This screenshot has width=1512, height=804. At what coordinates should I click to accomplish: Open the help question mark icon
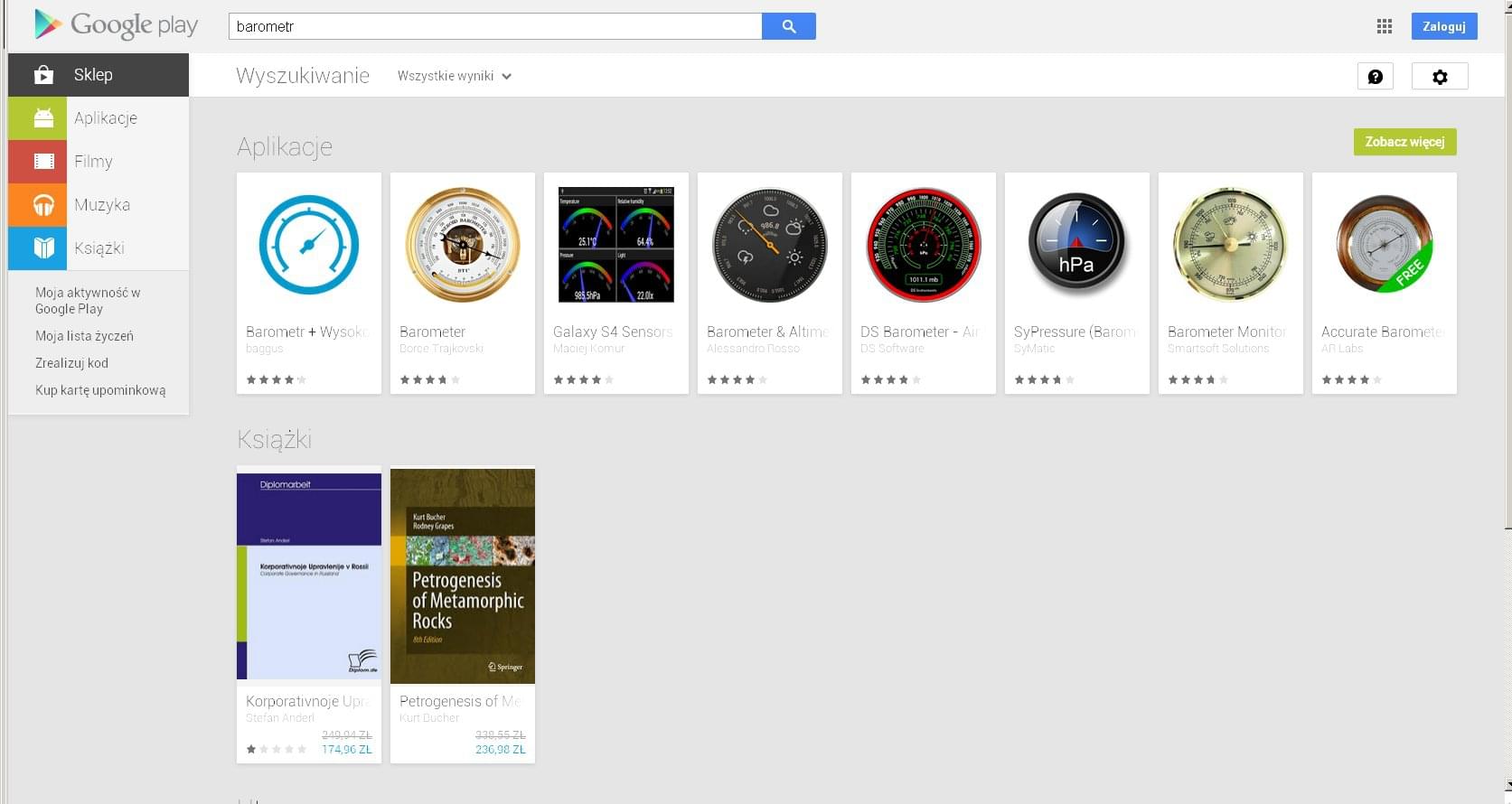click(1375, 77)
